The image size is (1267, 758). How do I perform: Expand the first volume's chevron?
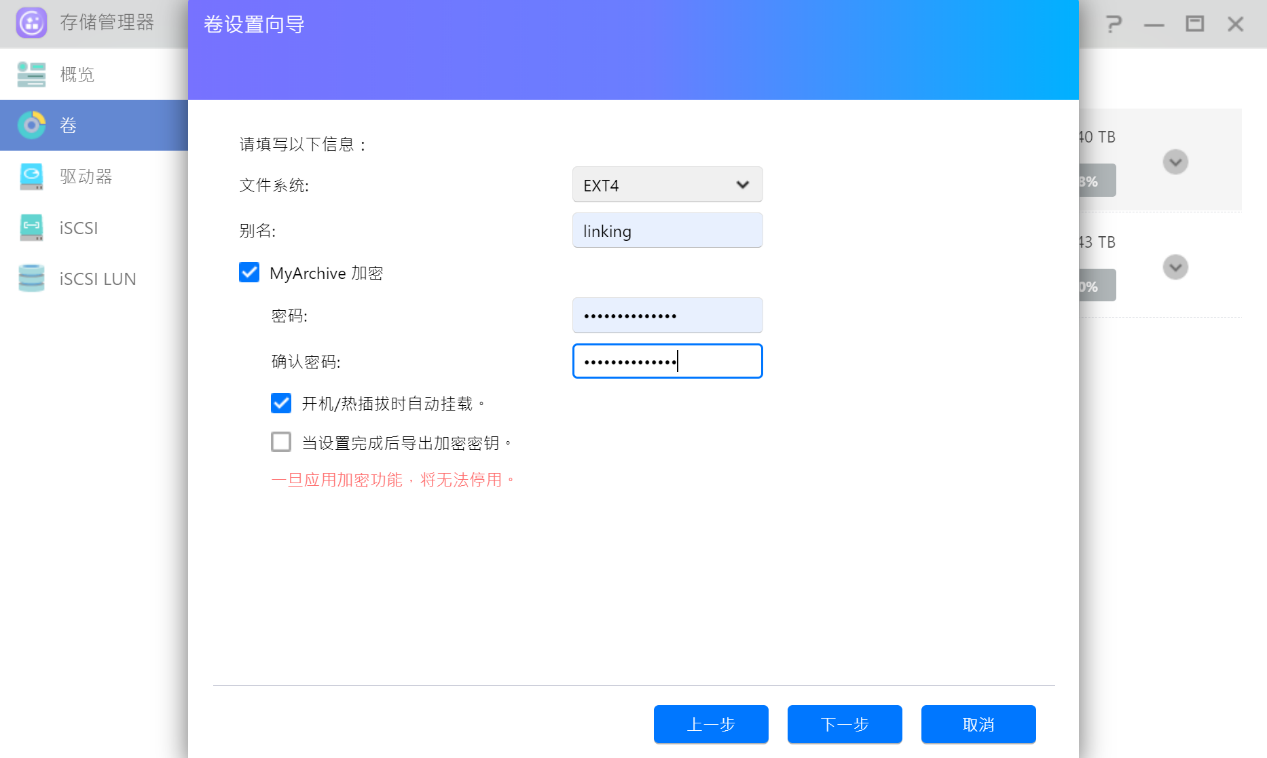point(1175,161)
